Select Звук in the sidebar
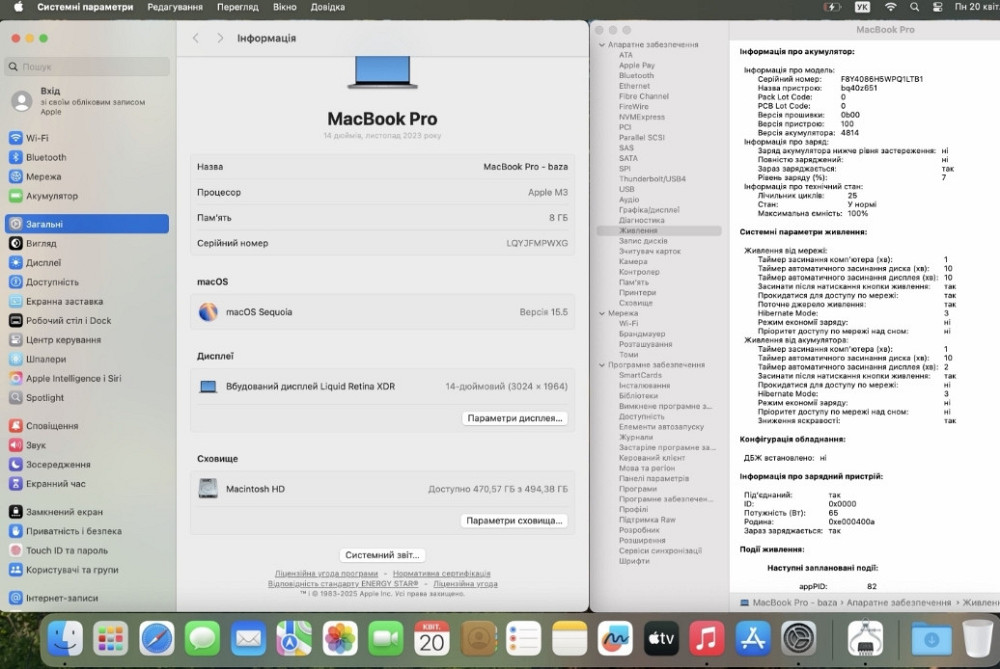 click(27, 445)
